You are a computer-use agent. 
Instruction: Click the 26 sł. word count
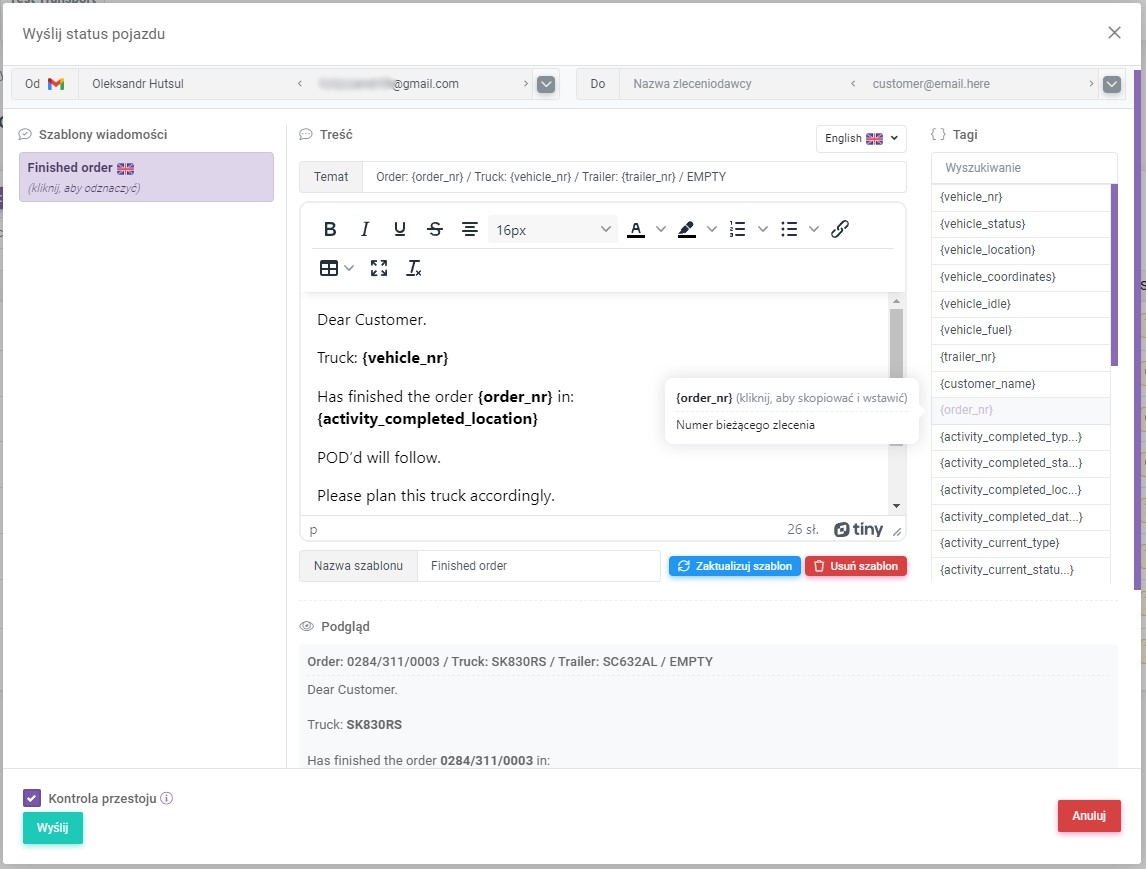pyautogui.click(x=802, y=529)
